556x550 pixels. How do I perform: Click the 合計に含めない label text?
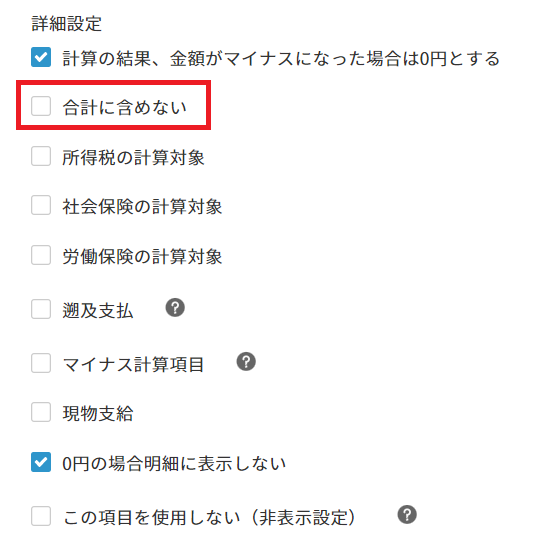coord(124,107)
